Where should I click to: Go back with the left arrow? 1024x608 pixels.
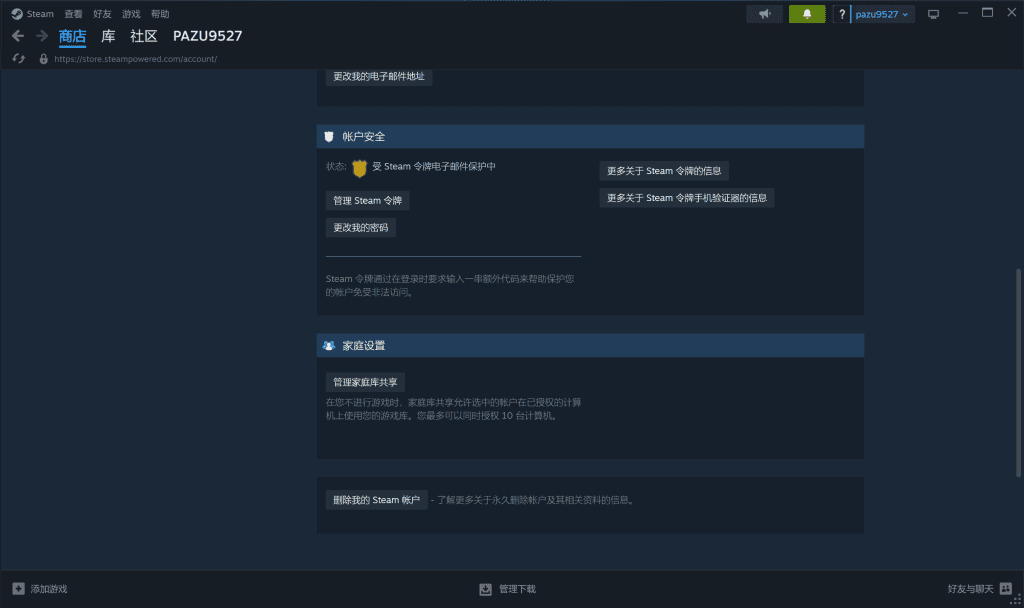18,36
